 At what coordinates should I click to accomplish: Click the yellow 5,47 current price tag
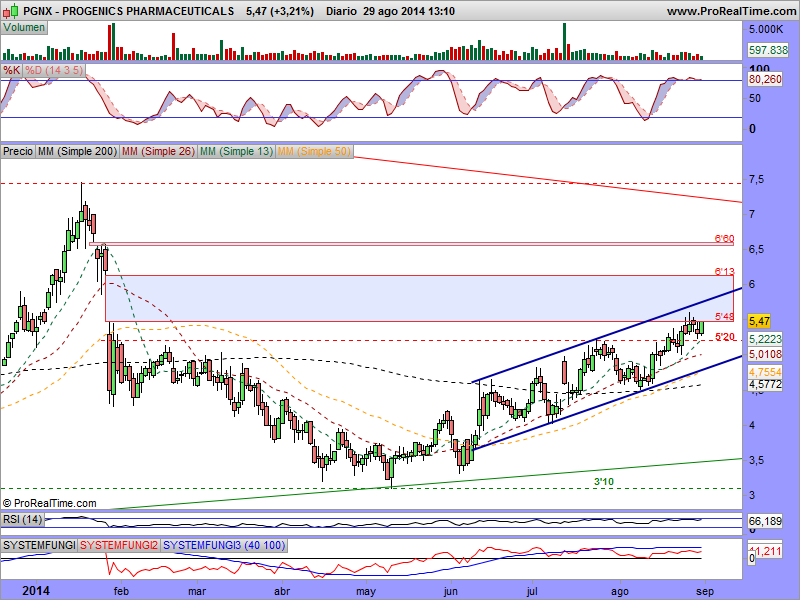[759, 321]
